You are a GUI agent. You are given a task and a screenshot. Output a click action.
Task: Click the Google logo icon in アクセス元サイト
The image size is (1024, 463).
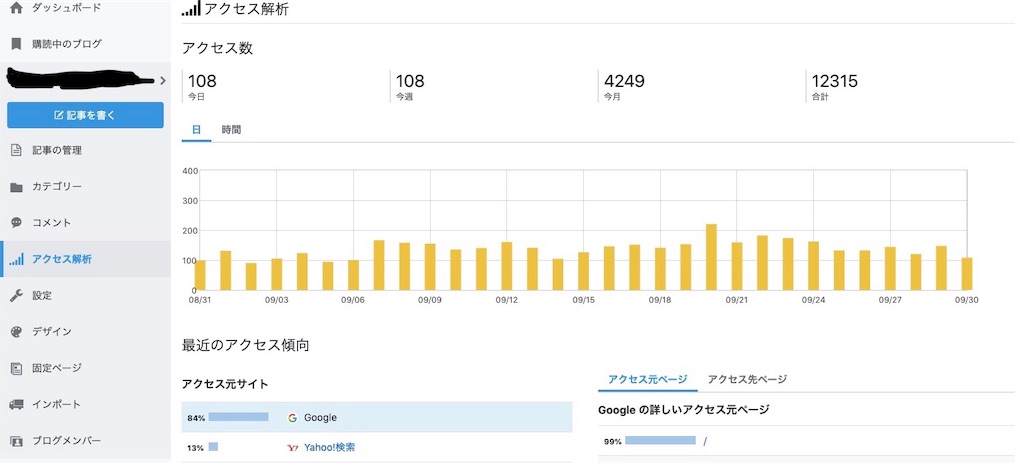tap(293, 417)
